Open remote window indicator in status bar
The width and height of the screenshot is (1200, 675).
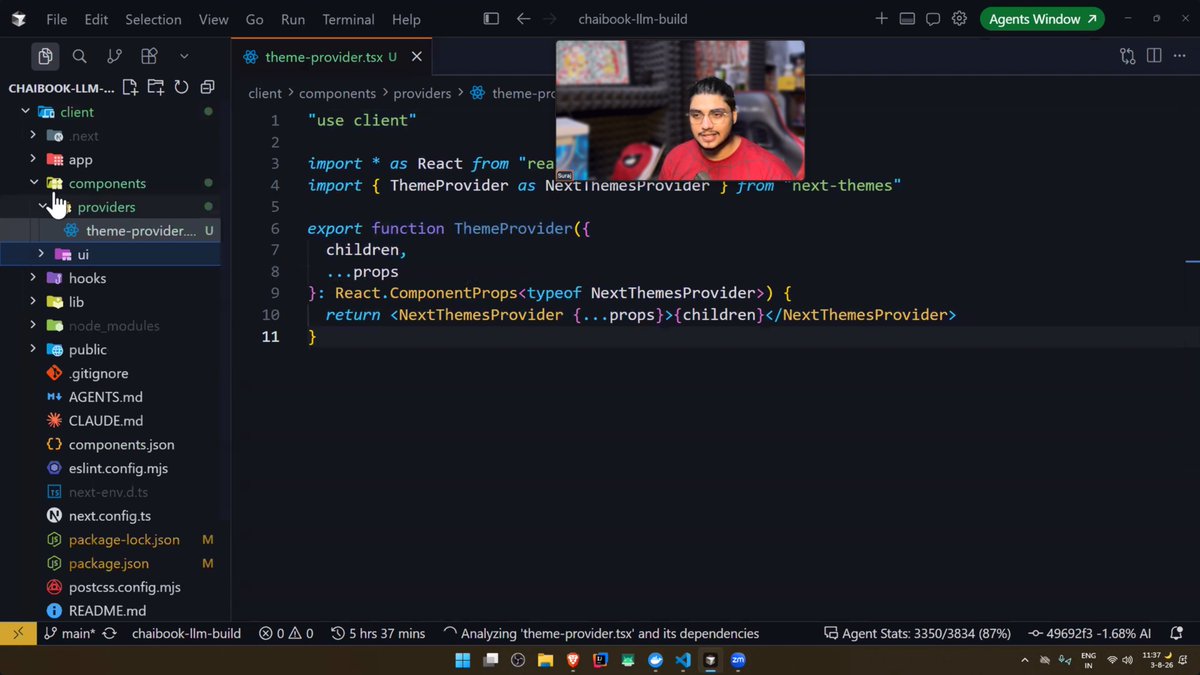(18, 633)
